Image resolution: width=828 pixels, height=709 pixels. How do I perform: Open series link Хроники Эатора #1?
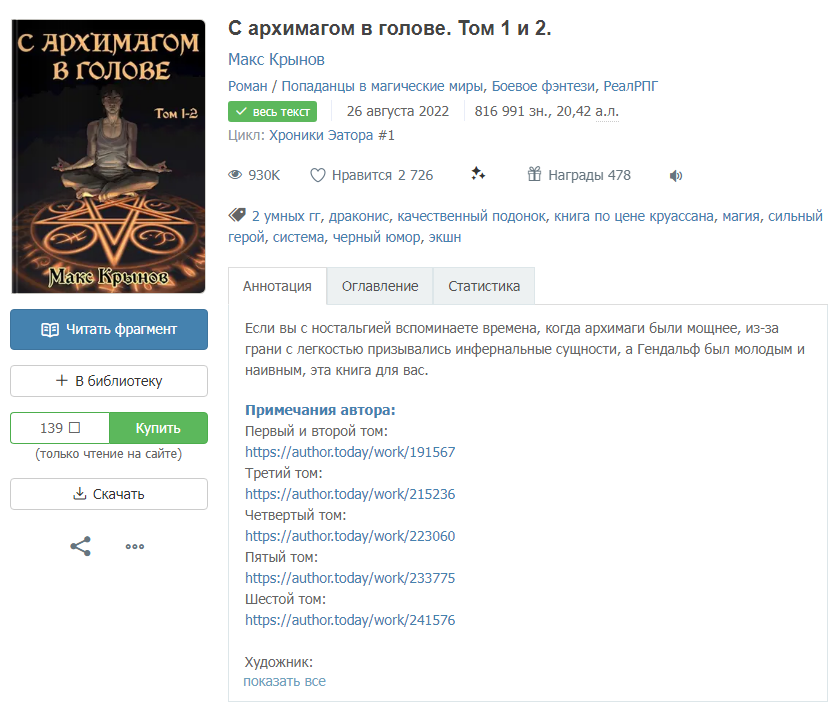coord(332,135)
